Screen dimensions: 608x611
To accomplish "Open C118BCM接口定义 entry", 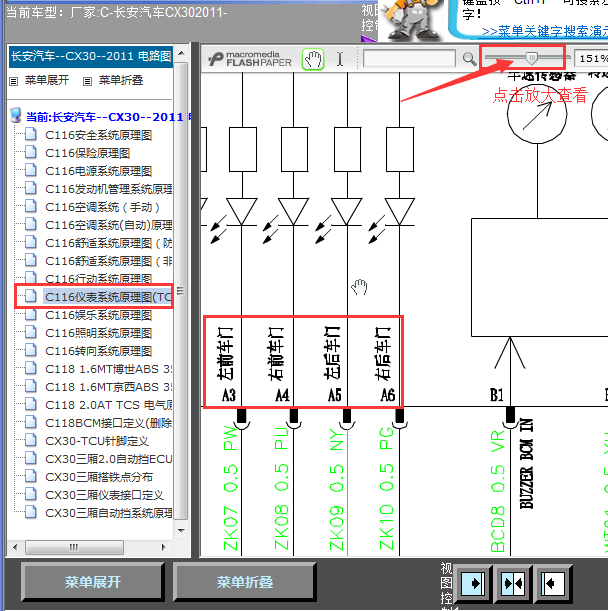I will [x=108, y=423].
